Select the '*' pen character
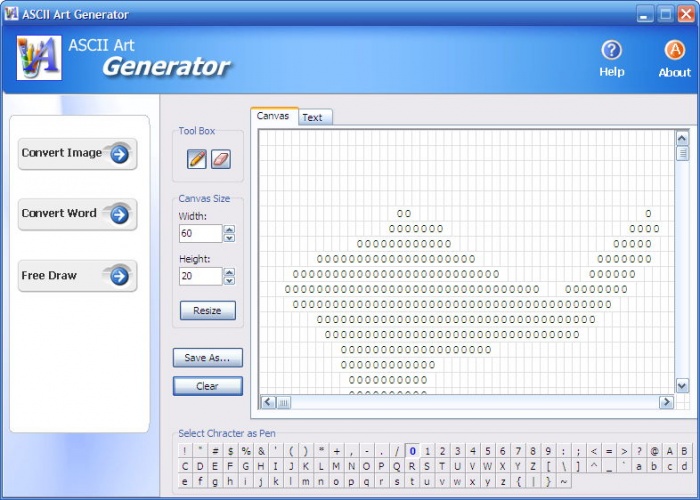The image size is (700, 500). [x=321, y=451]
